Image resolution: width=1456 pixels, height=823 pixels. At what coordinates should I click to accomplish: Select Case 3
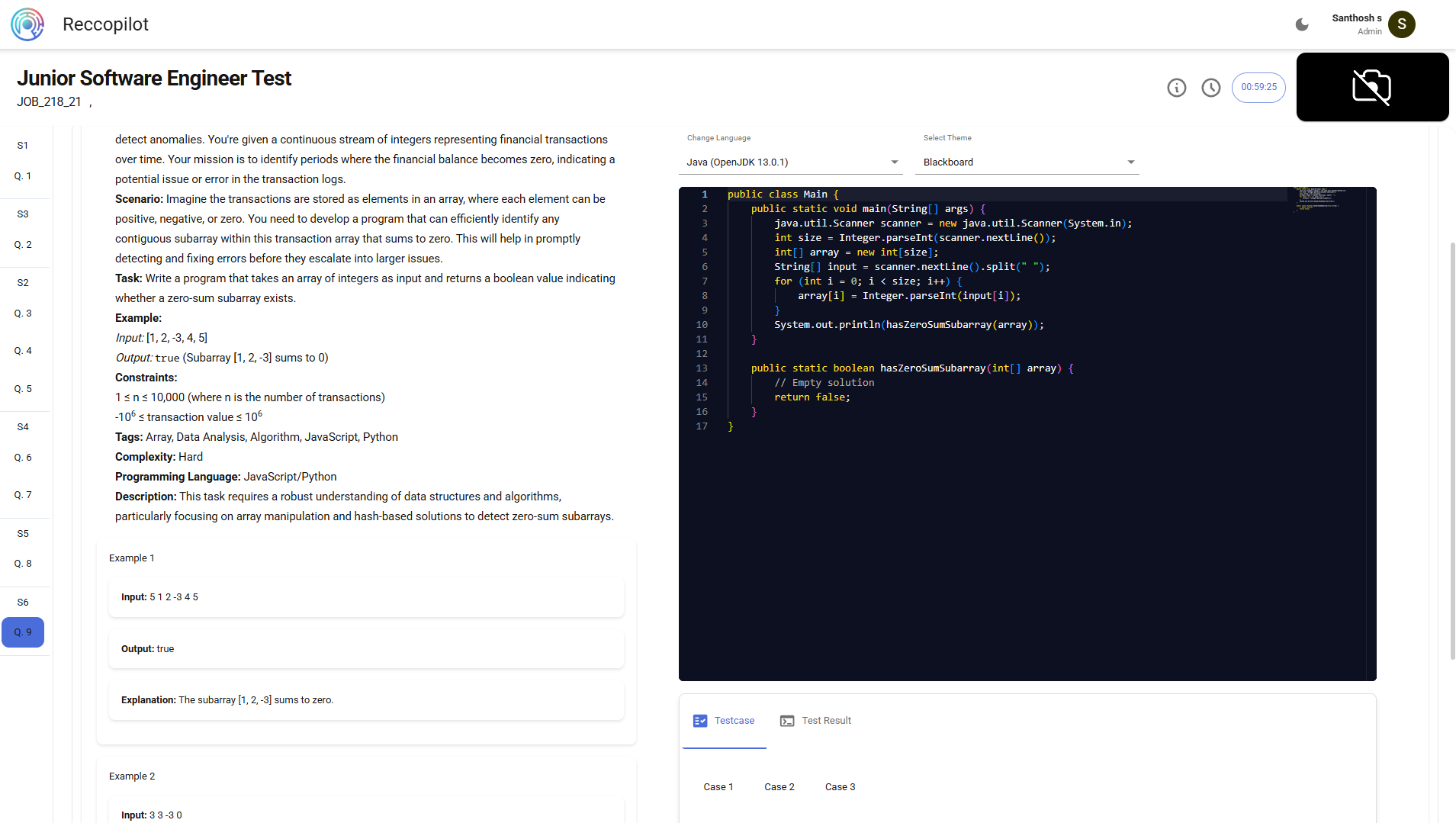click(840, 786)
